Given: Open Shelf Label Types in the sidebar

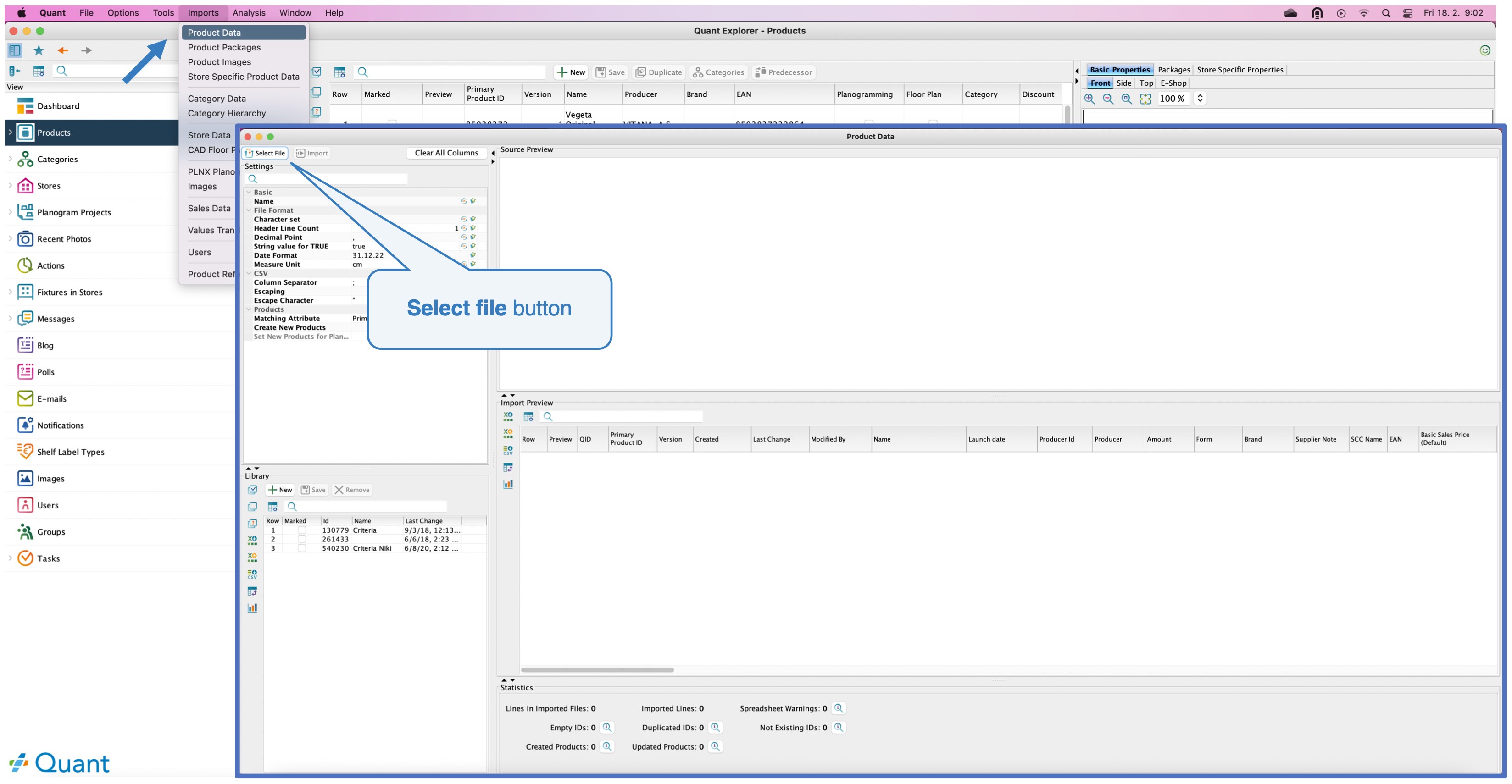Looking at the screenshot, I should click(x=71, y=452).
